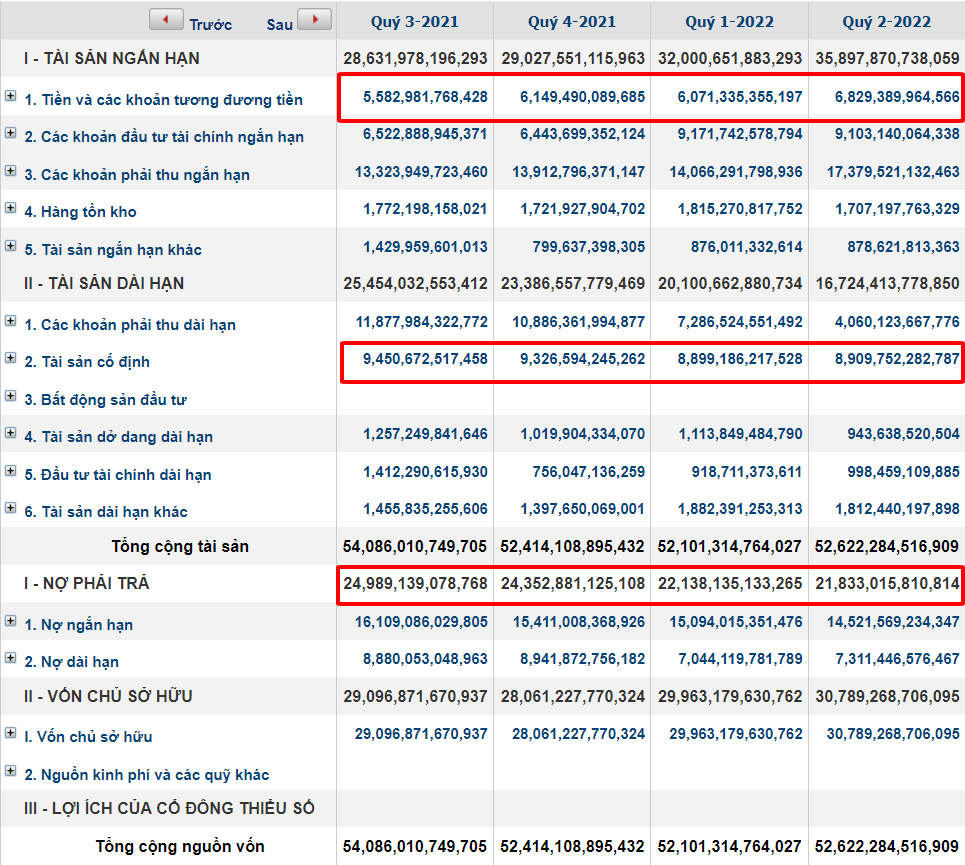
Task: Click the NỢ PHẢI TRẢ value for Quý 1-2022
Action: [x=730, y=583]
